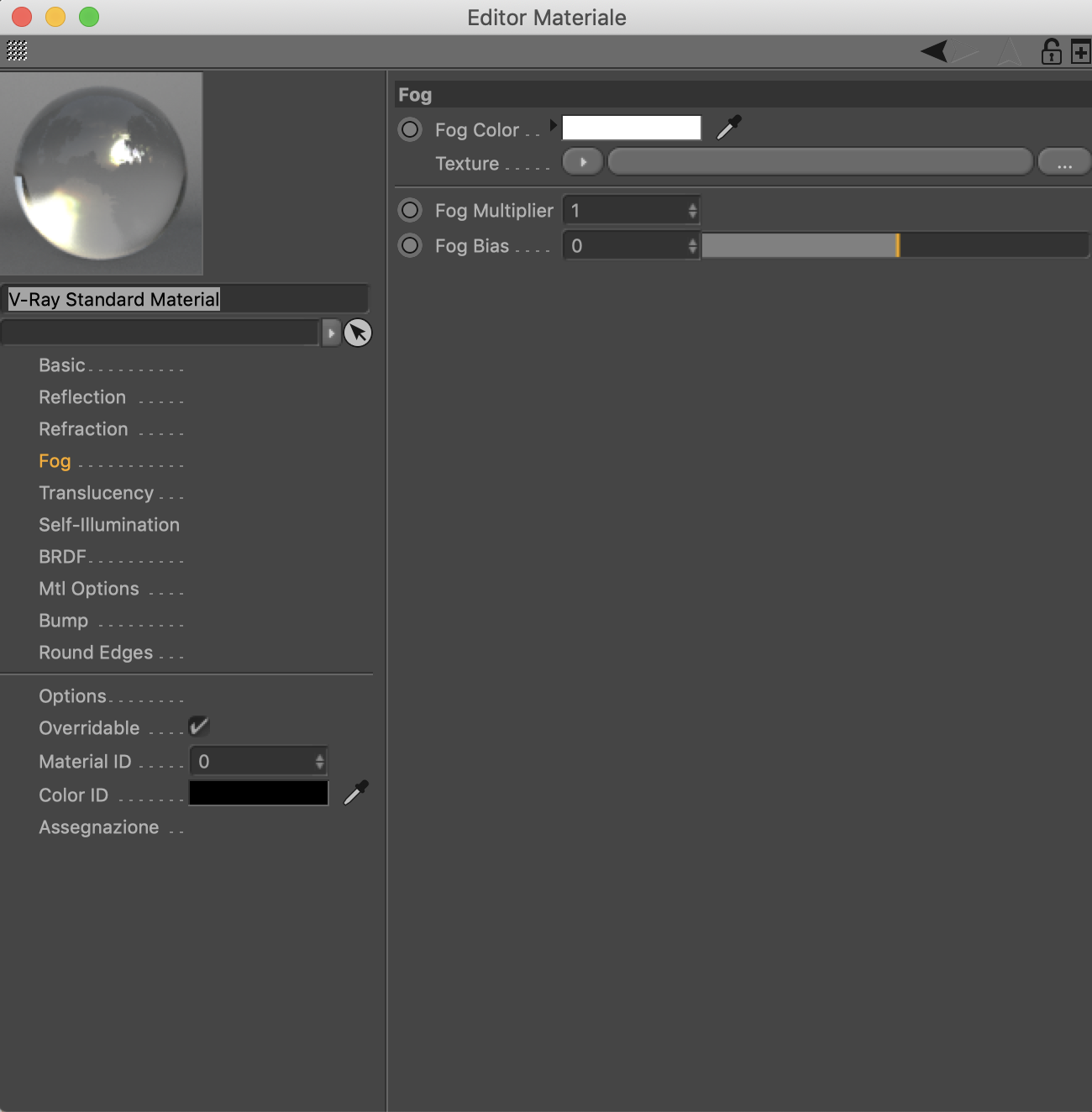
Task: Pick Color ID with the eyedropper
Action: (x=356, y=793)
